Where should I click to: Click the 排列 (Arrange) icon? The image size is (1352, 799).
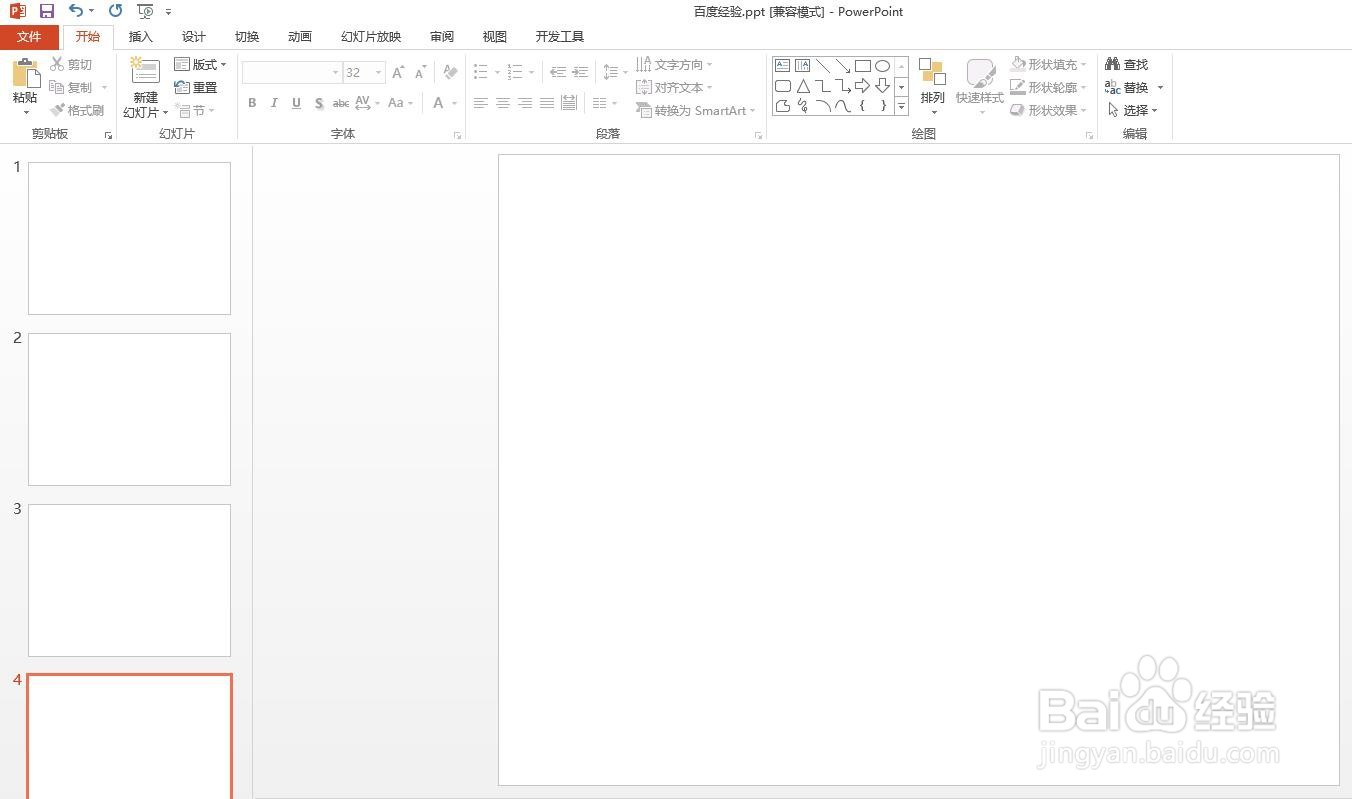(932, 73)
